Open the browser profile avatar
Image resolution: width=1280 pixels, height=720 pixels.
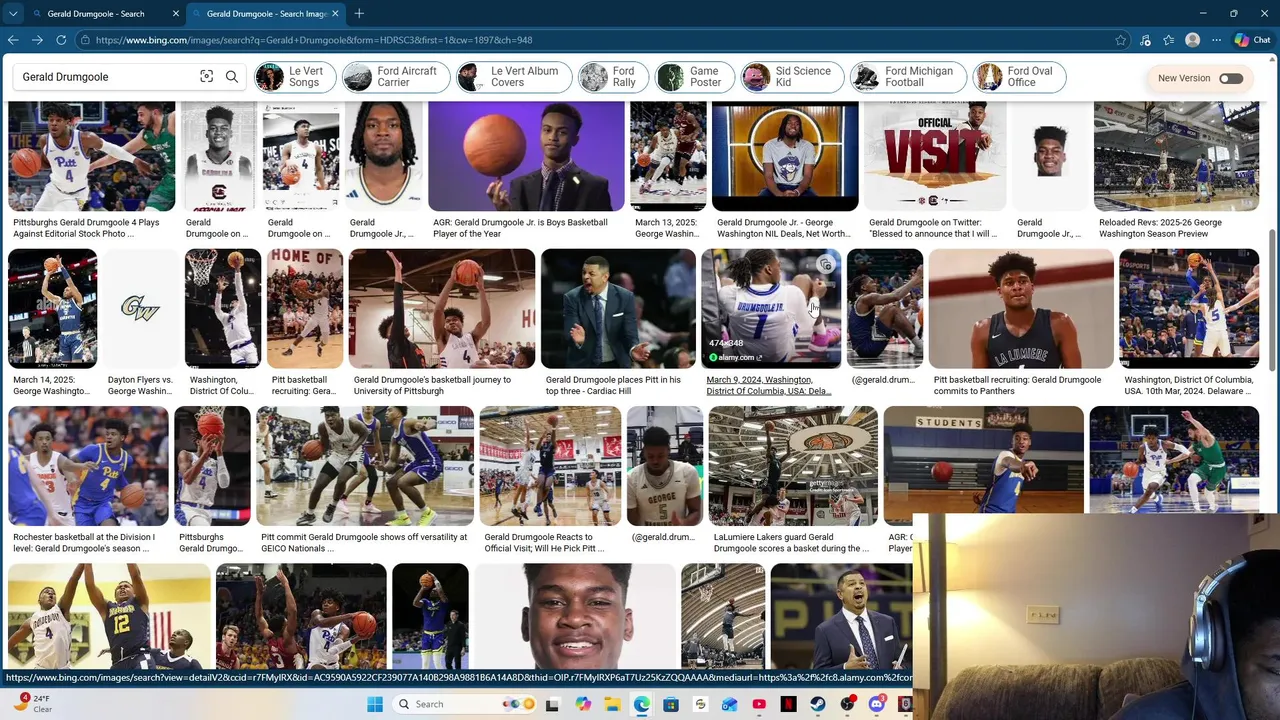pyautogui.click(x=1192, y=40)
